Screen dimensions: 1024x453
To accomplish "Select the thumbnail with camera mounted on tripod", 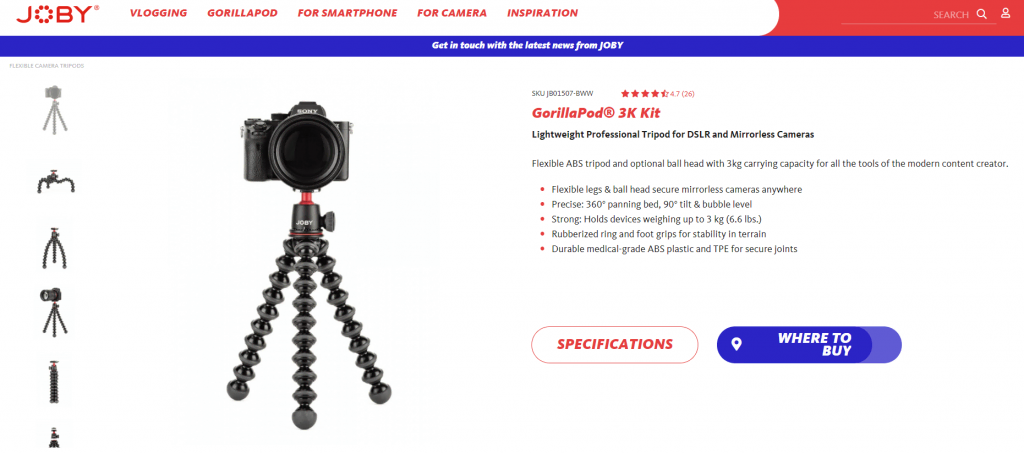I will [x=55, y=311].
